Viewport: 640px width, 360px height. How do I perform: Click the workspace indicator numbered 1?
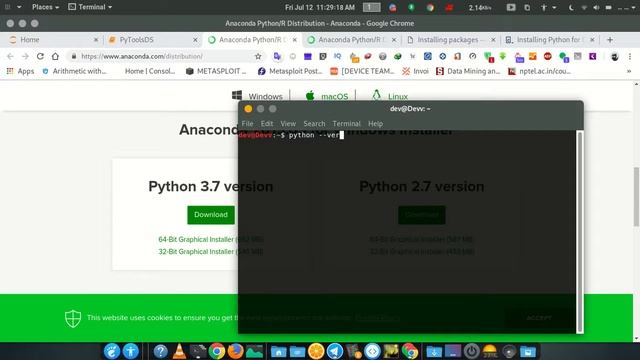point(371,7)
